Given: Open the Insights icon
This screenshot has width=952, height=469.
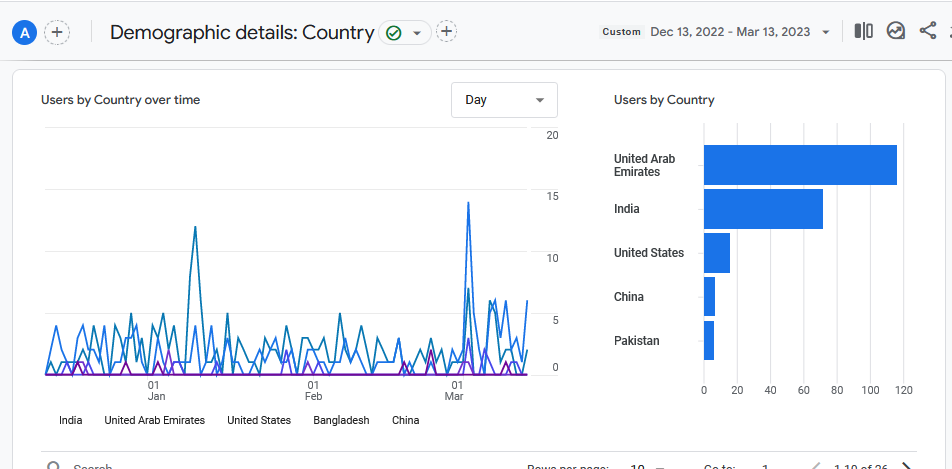Looking at the screenshot, I should click(x=896, y=31).
